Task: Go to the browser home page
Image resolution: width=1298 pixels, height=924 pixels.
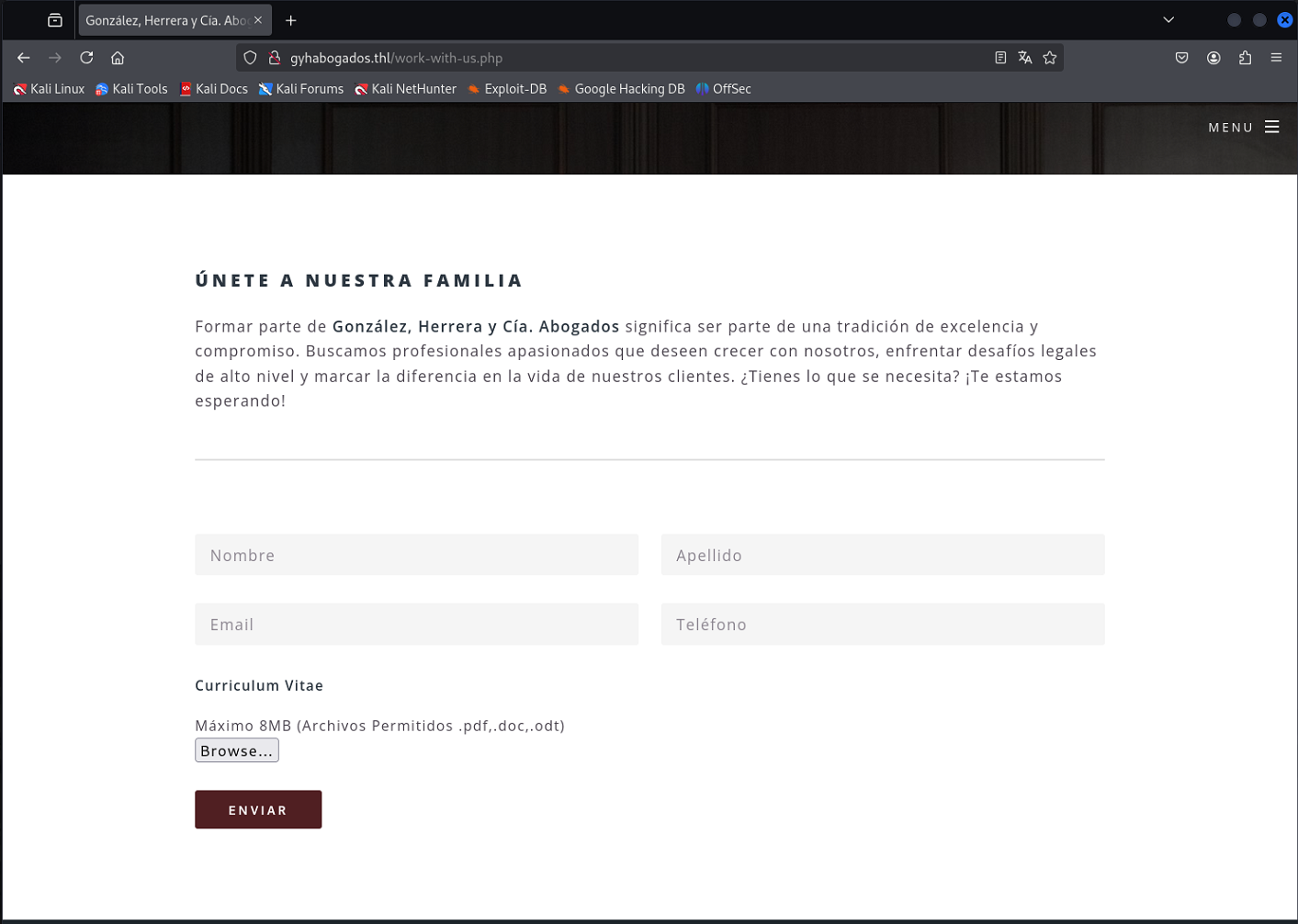Action: [118, 58]
